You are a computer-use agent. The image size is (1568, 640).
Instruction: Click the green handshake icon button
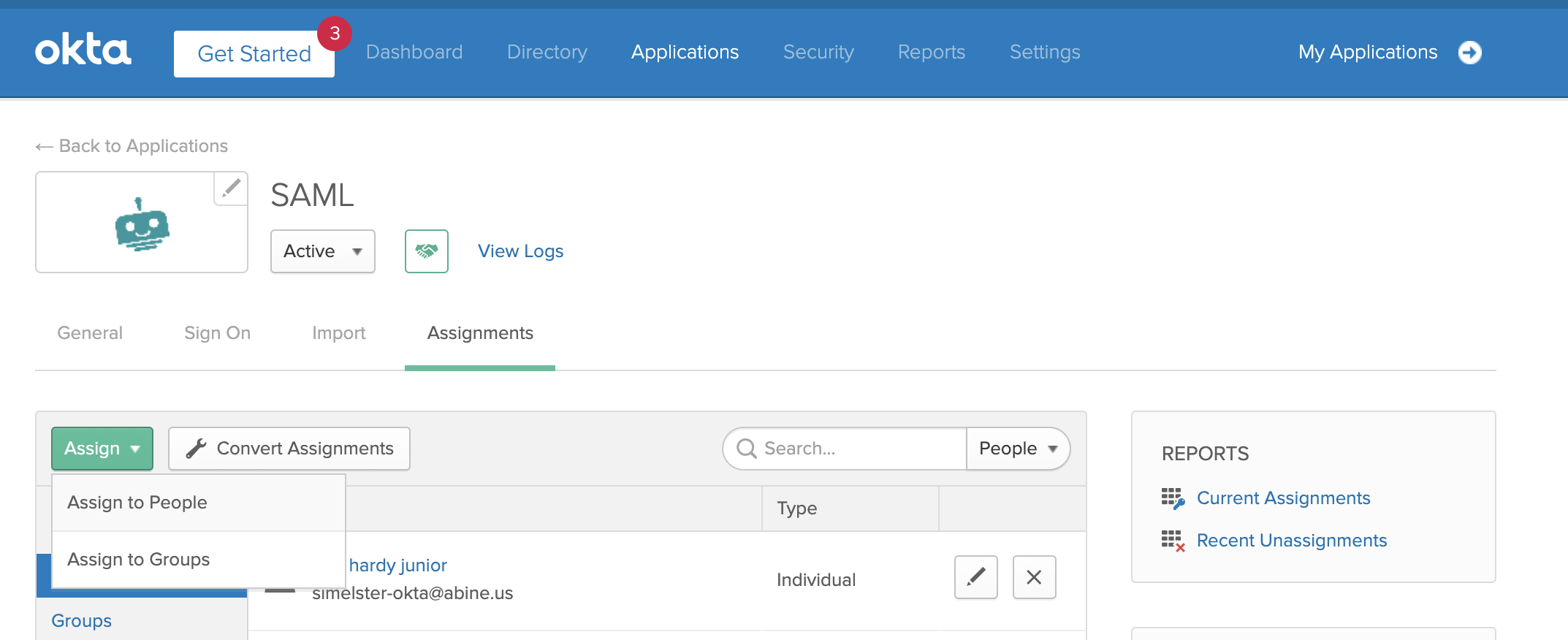click(427, 251)
